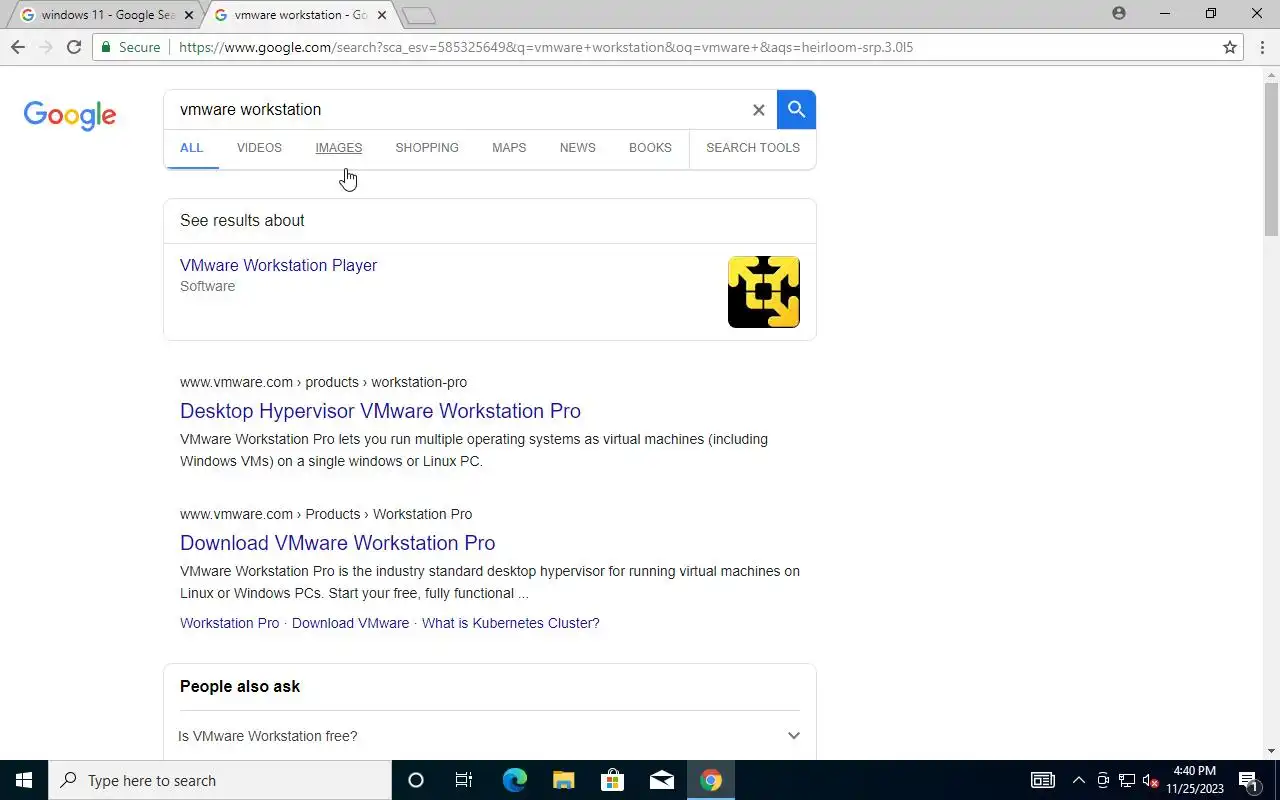This screenshot has height=800, width=1280.
Task: Click the network icon in the system tray
Action: coord(1126,780)
